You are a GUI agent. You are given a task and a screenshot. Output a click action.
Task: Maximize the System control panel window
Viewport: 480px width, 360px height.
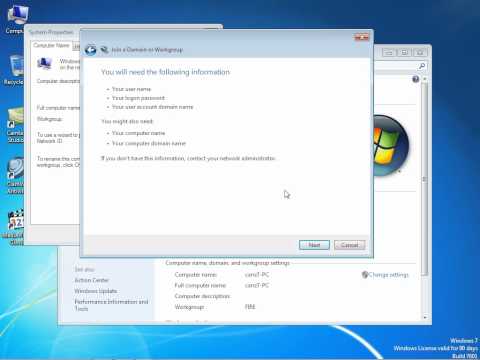[404, 52]
